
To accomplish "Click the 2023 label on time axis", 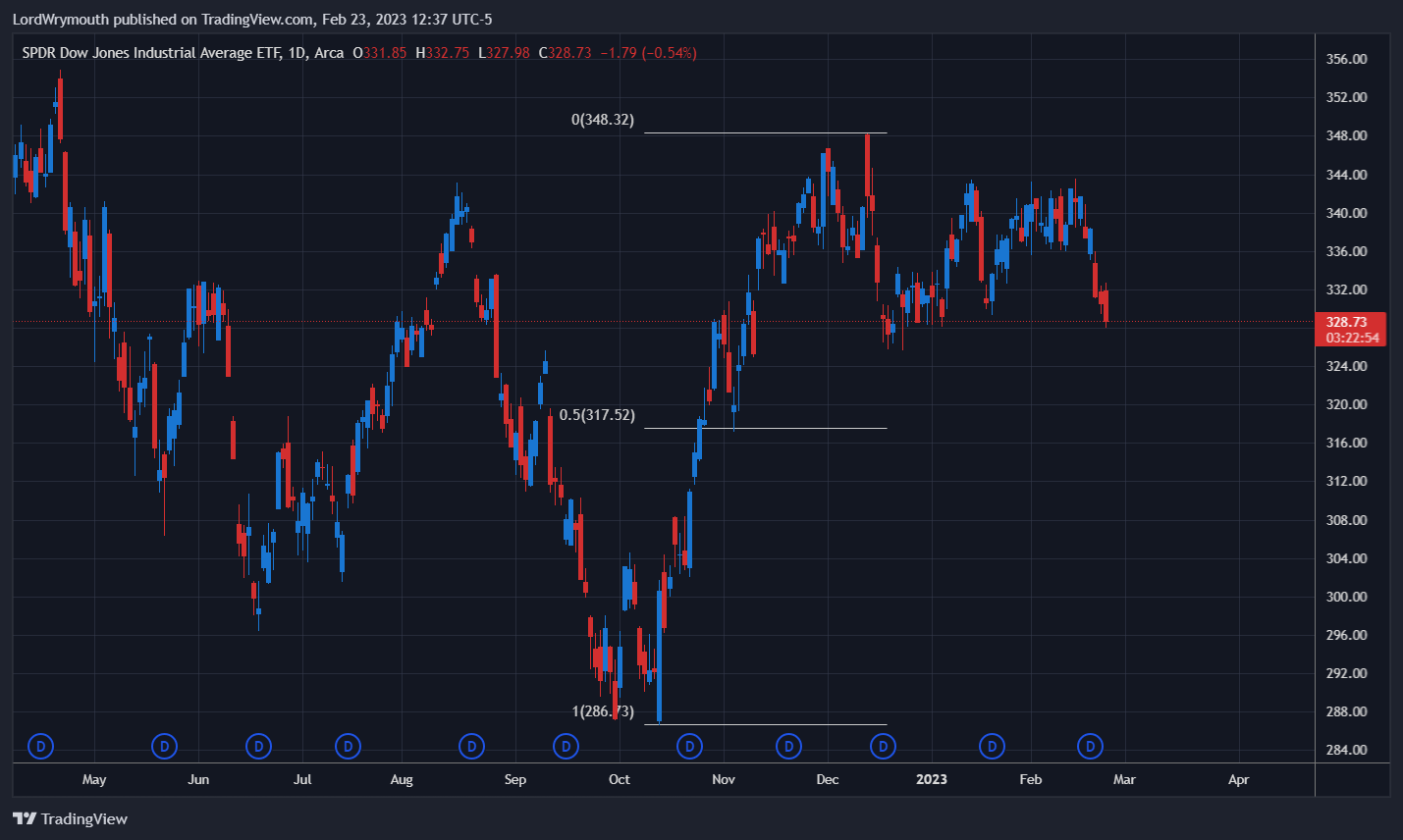I will point(932,780).
